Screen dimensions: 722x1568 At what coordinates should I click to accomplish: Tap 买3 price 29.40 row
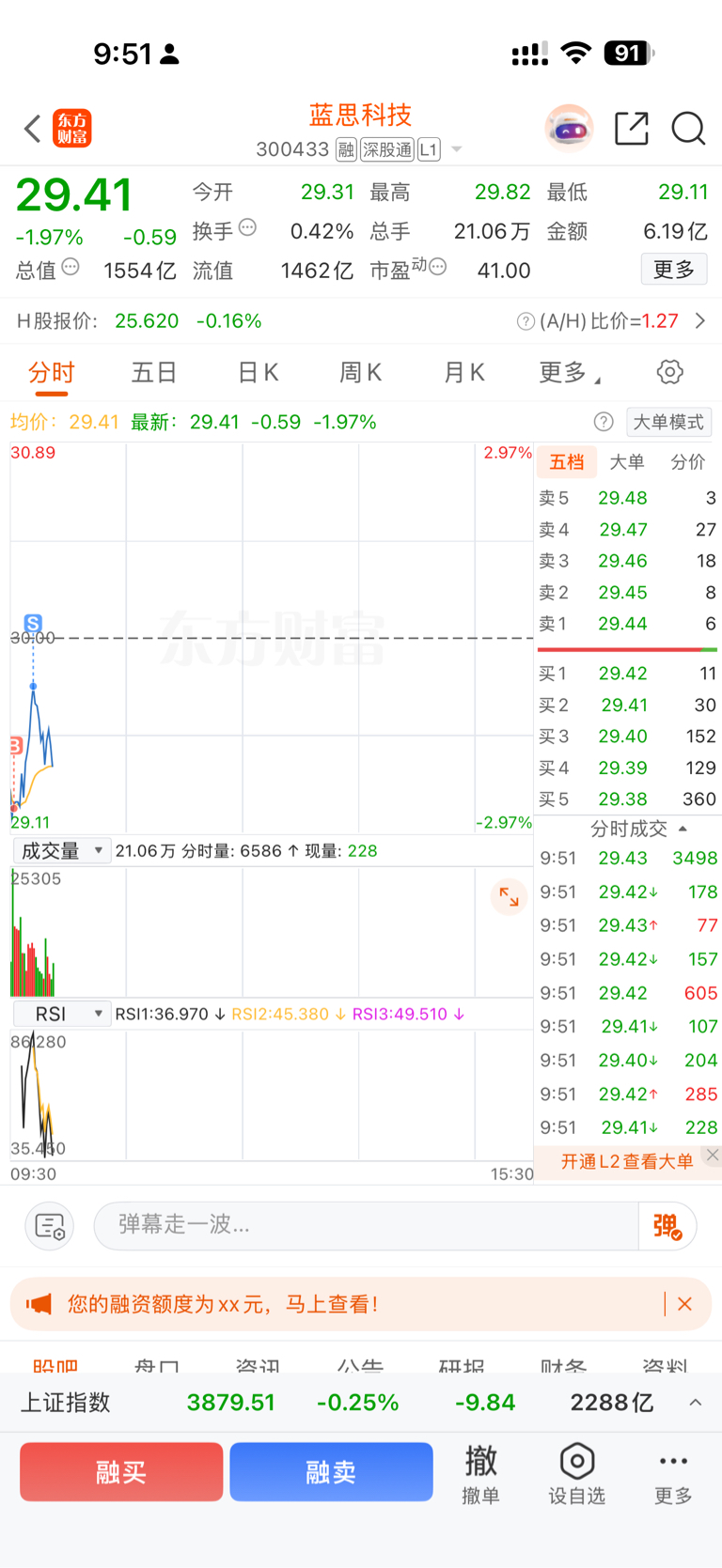click(x=627, y=737)
